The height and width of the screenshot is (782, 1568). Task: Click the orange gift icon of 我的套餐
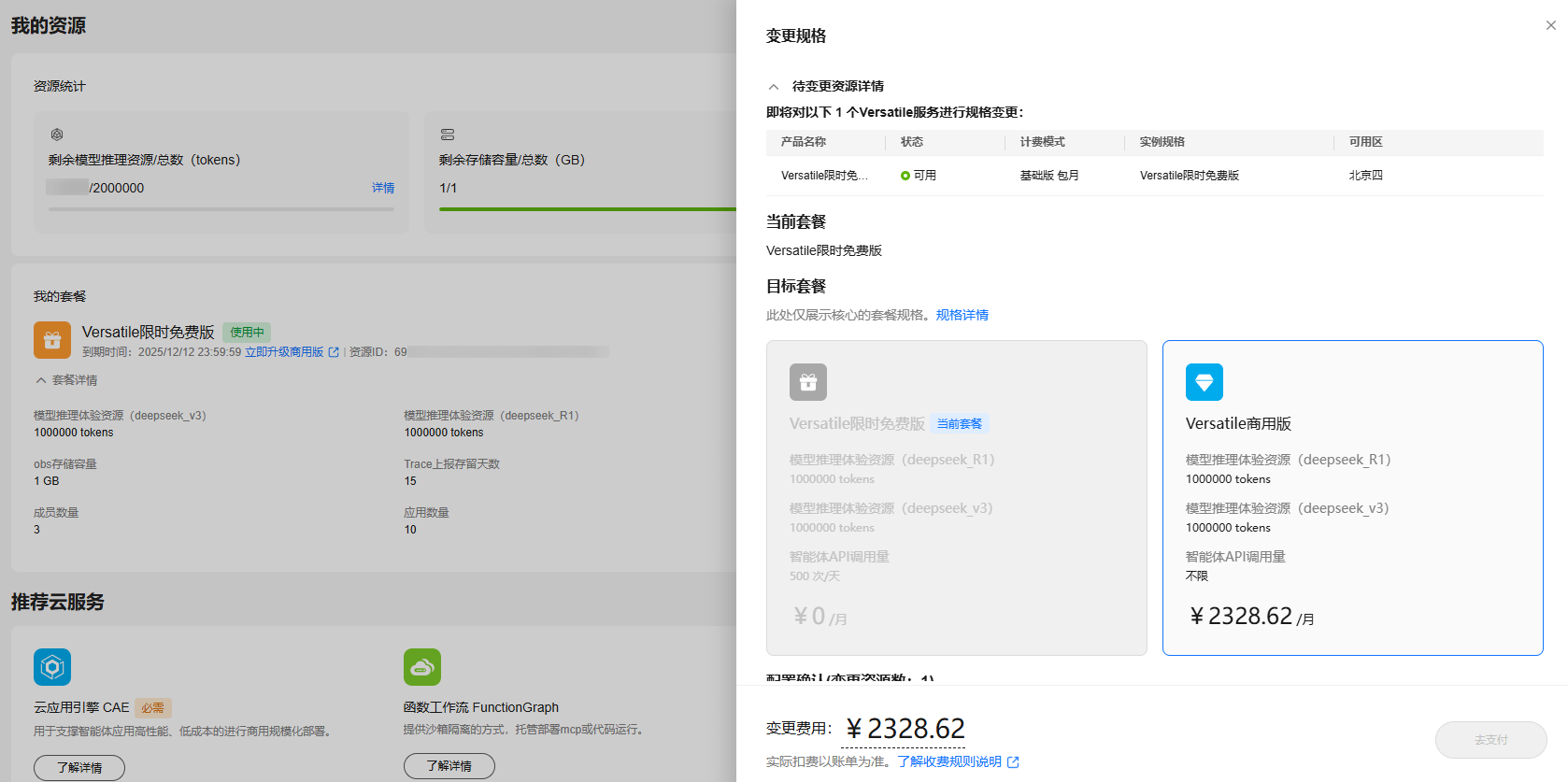coord(52,340)
